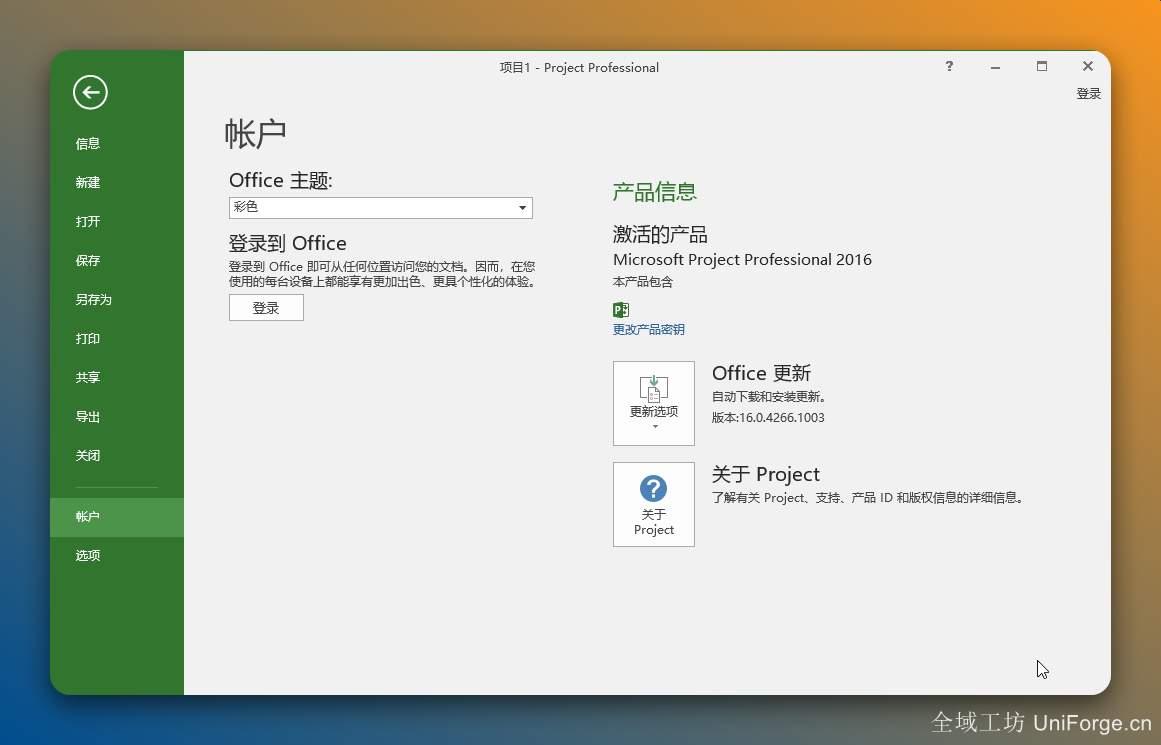The image size is (1161, 745).
Task: Click the blue question mark icon in 关于 Project
Action: click(x=653, y=489)
